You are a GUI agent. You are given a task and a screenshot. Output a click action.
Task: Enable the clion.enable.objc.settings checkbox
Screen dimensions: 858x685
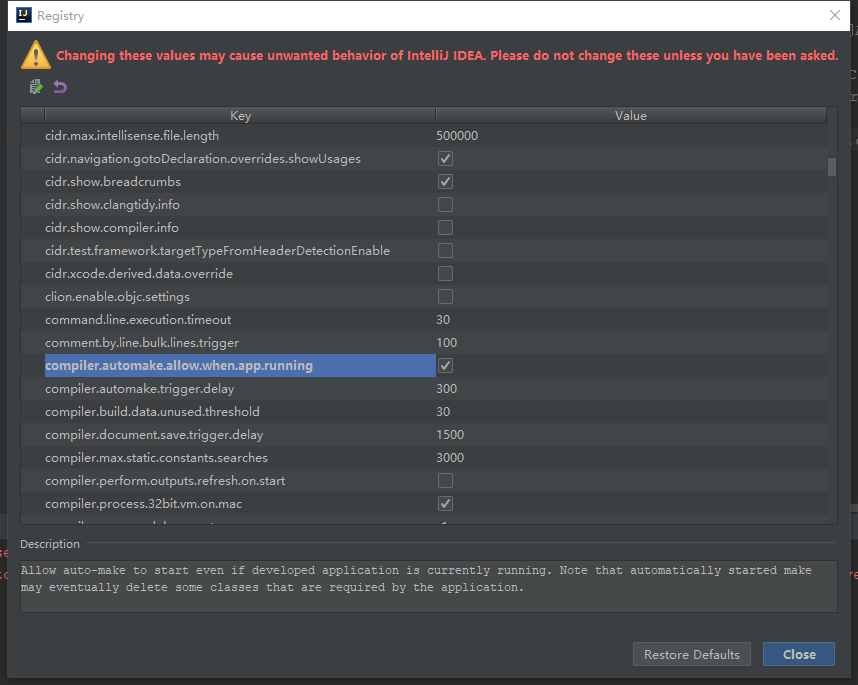[445, 297]
